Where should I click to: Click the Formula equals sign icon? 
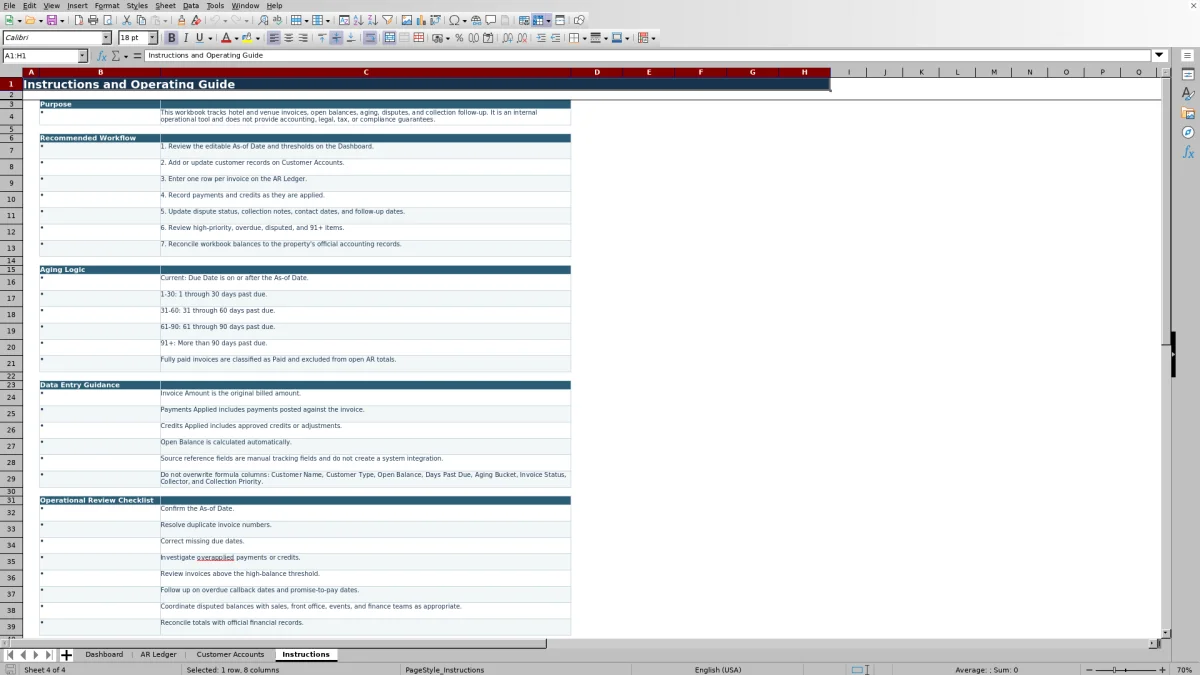coord(137,56)
